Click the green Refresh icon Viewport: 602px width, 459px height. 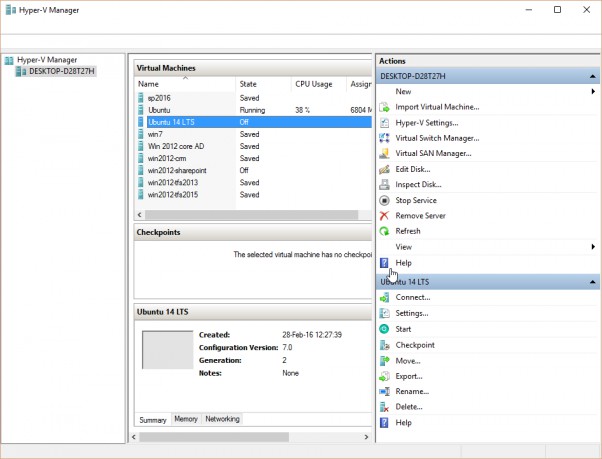[x=384, y=231]
